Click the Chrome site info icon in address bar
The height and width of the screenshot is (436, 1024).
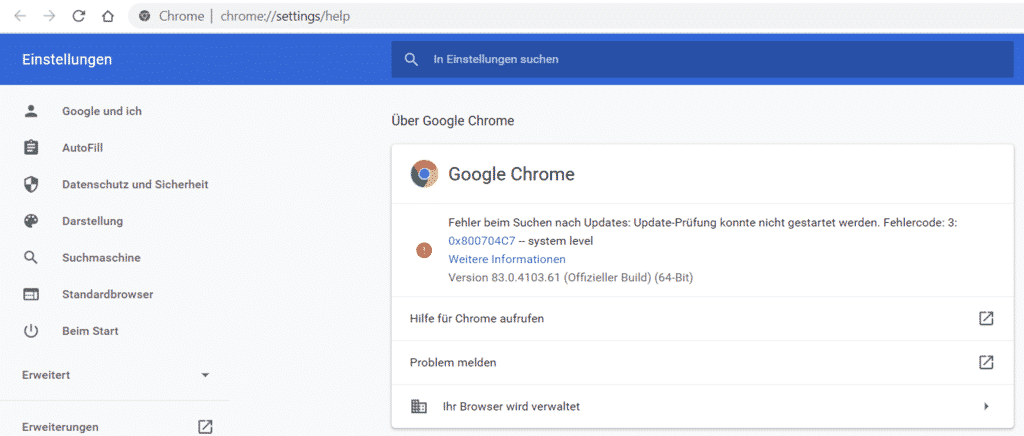[145, 16]
